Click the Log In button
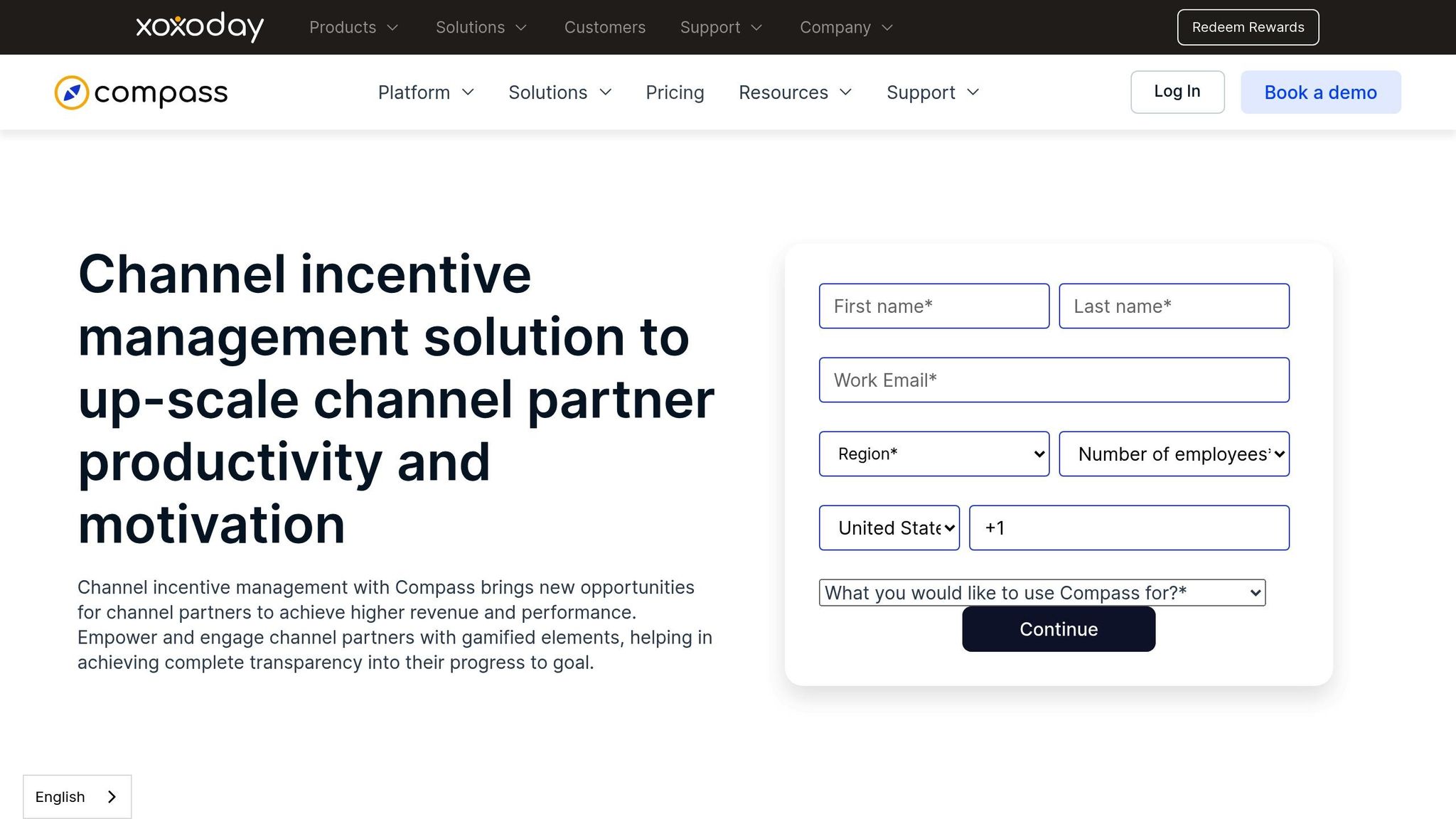The image size is (1456, 819). (x=1177, y=92)
